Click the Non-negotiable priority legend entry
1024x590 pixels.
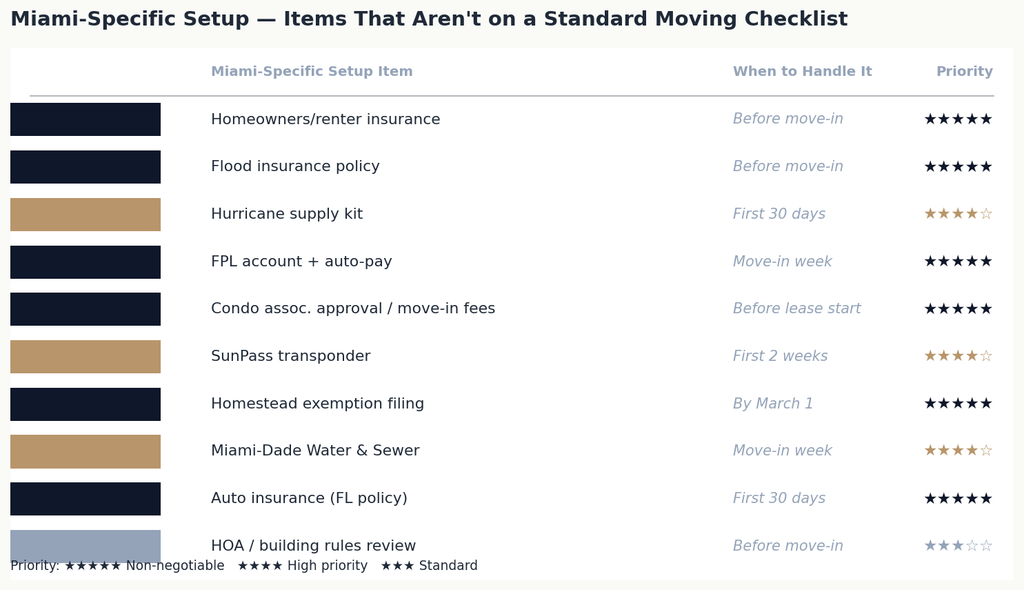144,565
